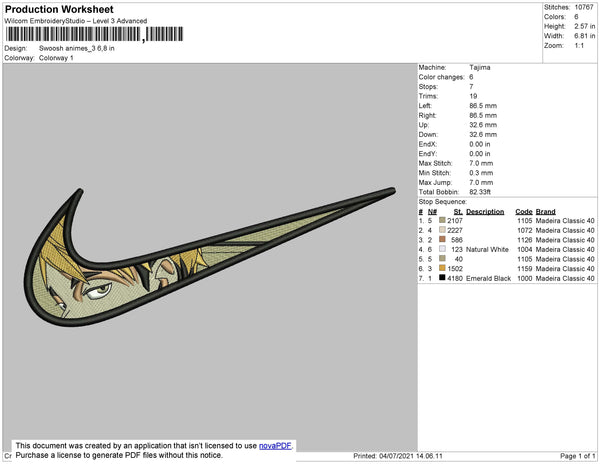
Task: Click the 'Max Jump:' label
Action: [435, 182]
